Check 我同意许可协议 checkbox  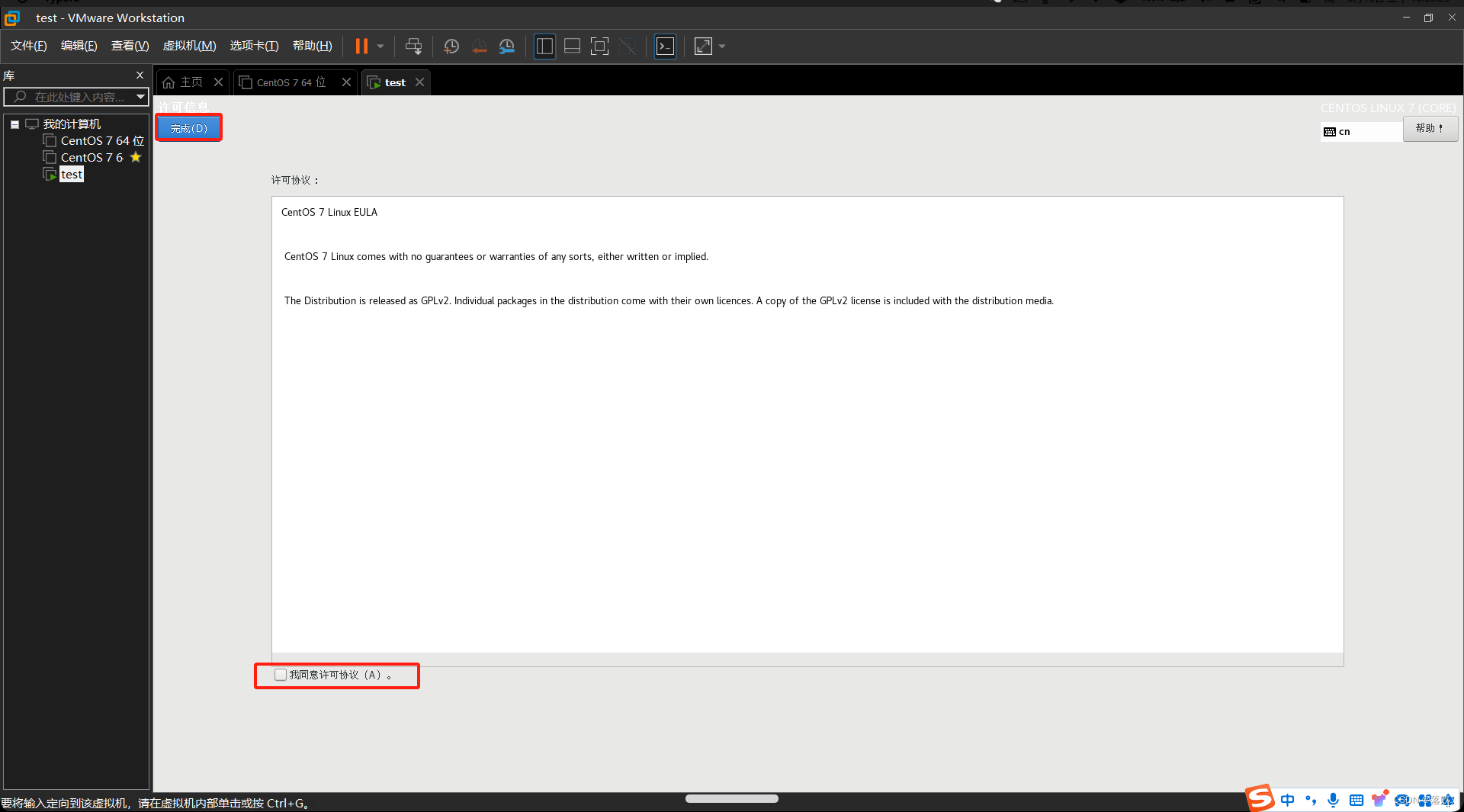click(x=281, y=675)
